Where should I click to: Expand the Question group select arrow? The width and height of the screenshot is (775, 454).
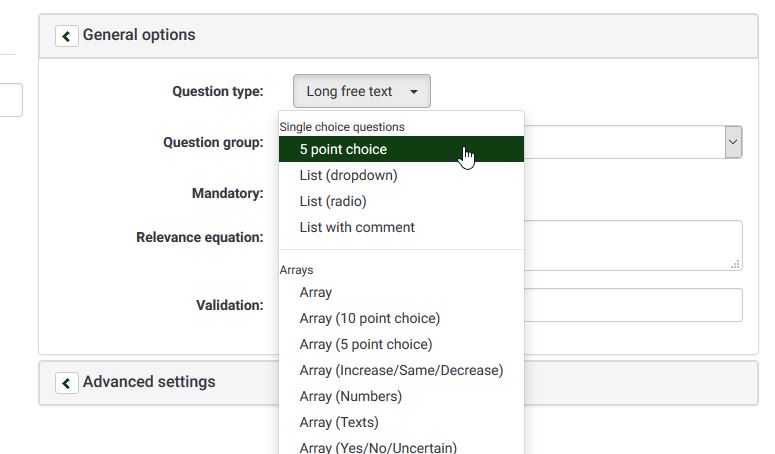coord(733,142)
